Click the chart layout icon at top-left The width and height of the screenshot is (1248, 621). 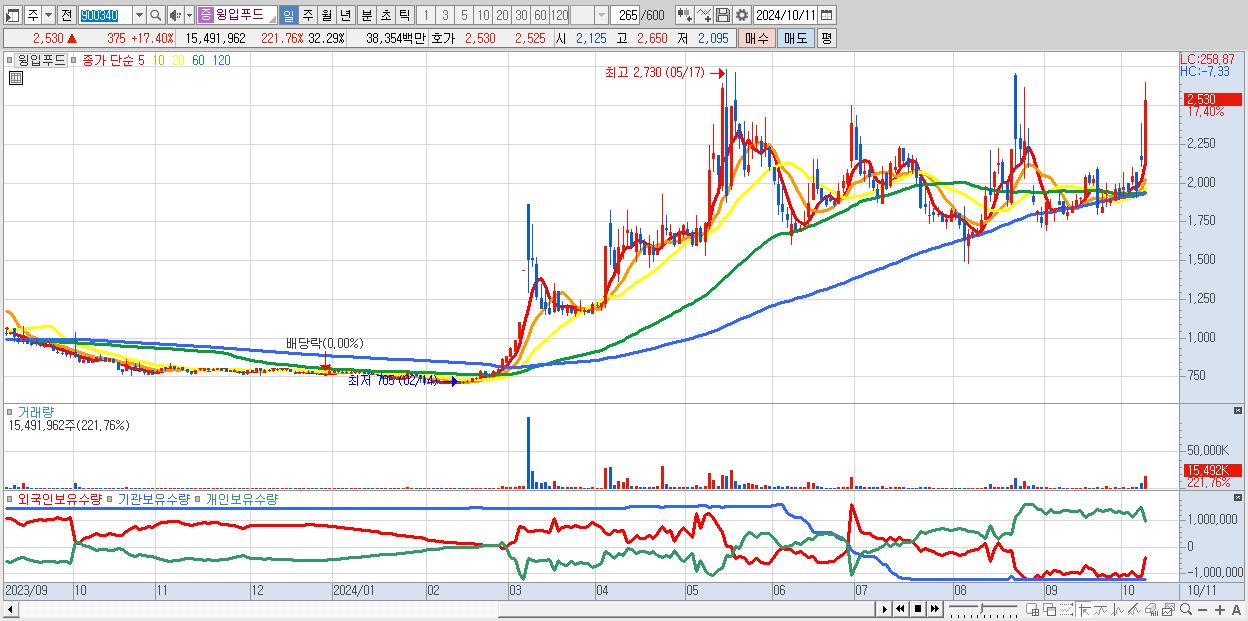point(12,15)
